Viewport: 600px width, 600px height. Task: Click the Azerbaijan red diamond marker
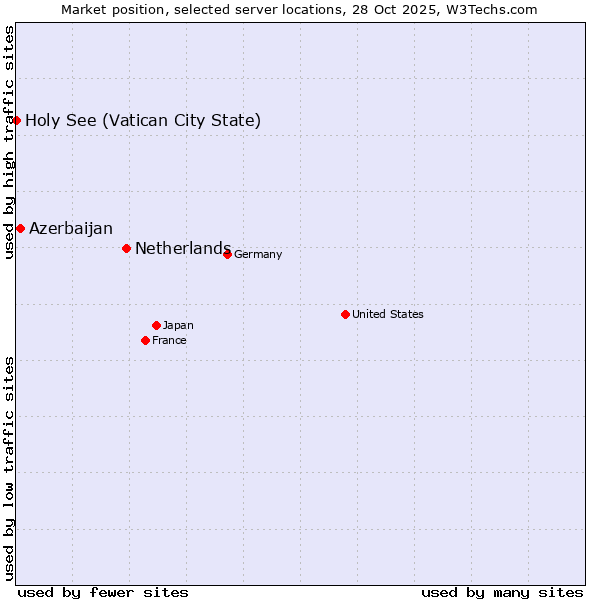point(20,228)
